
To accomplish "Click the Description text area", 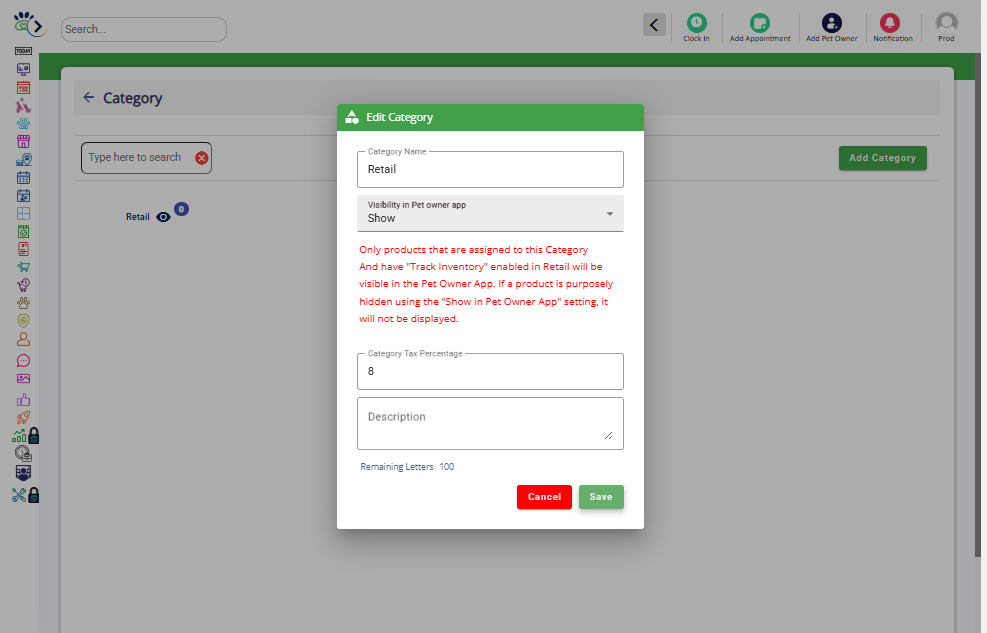I will 490,423.
